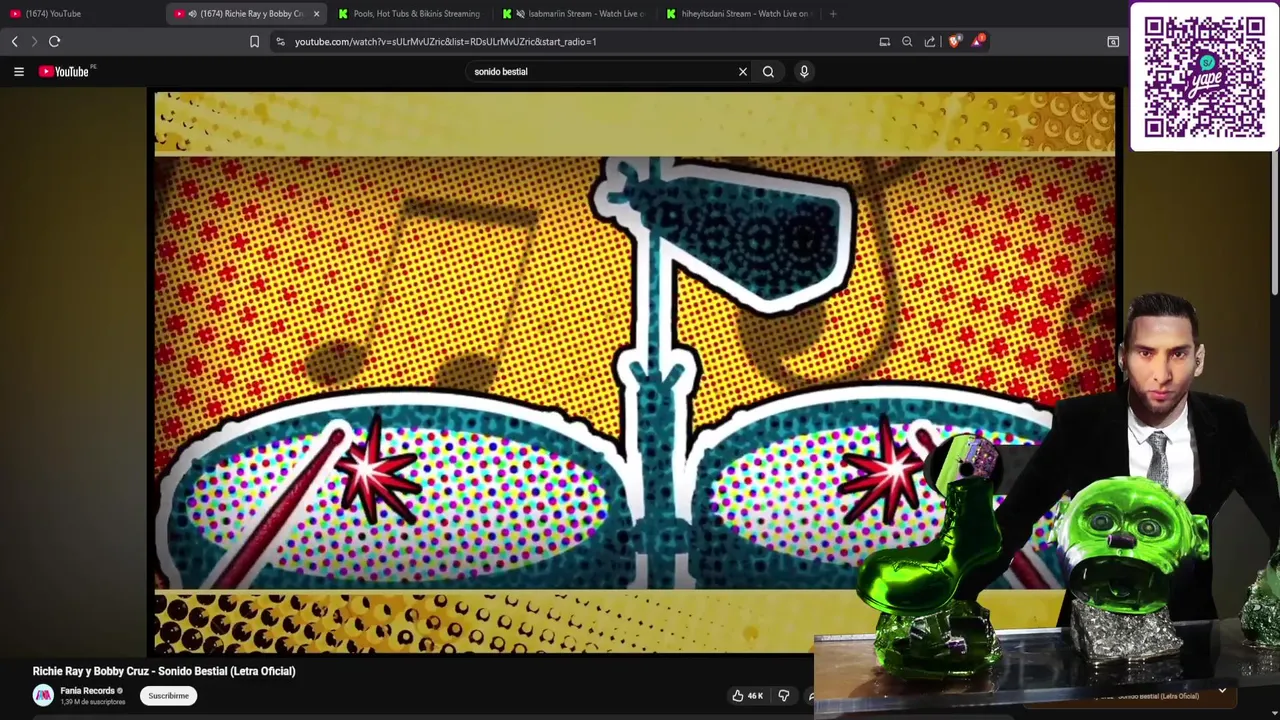This screenshot has height=720, width=1280.
Task: Cast media icon in address bar
Action: click(x=884, y=41)
